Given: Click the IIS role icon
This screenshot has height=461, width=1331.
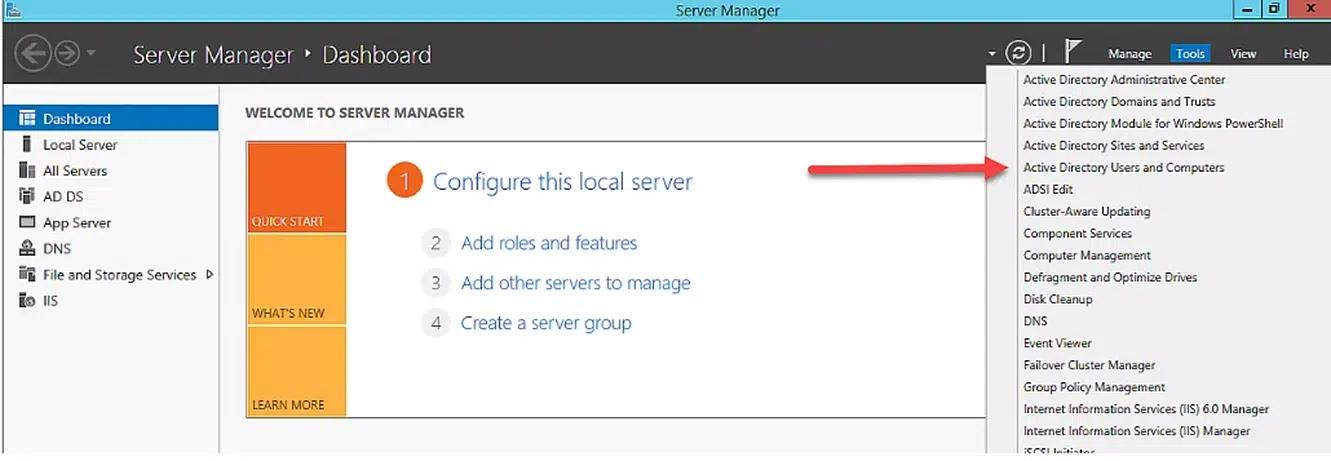Looking at the screenshot, I should 27,300.
